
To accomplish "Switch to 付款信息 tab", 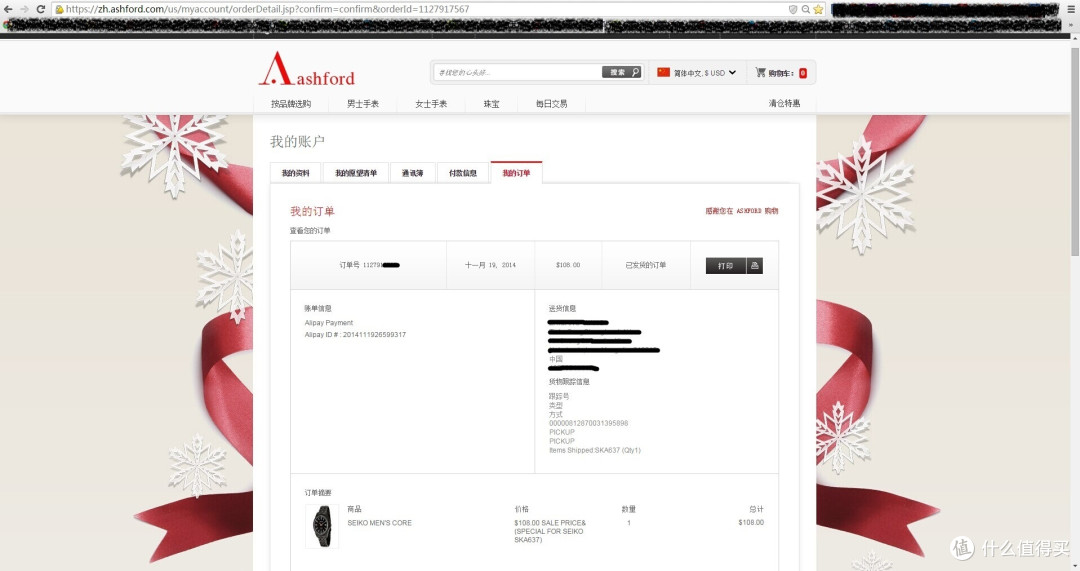I will tap(463, 173).
